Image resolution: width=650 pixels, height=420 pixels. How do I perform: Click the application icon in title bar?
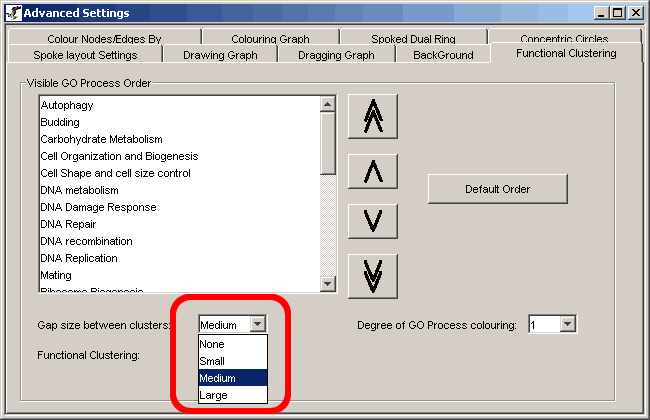point(12,12)
